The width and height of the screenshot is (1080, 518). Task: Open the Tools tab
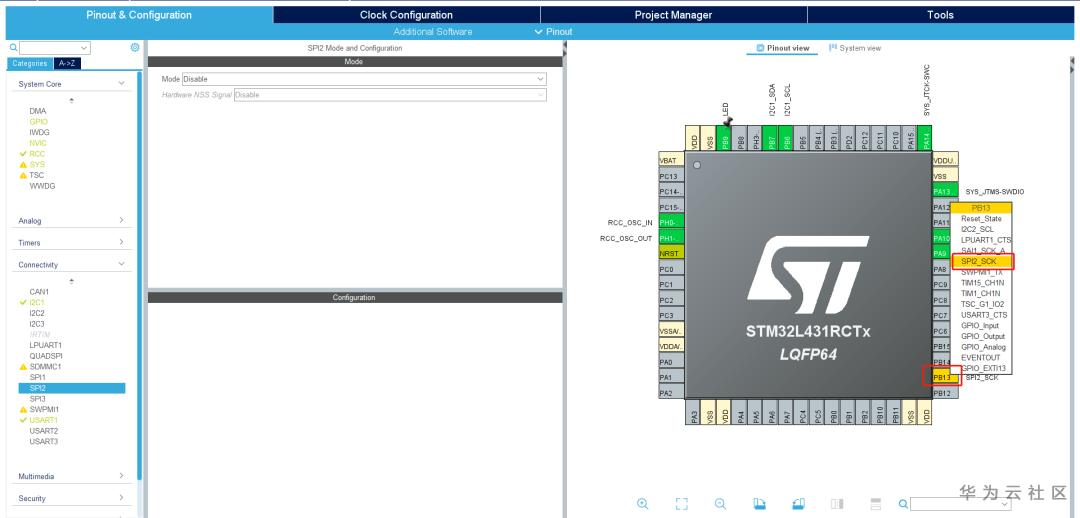(940, 14)
